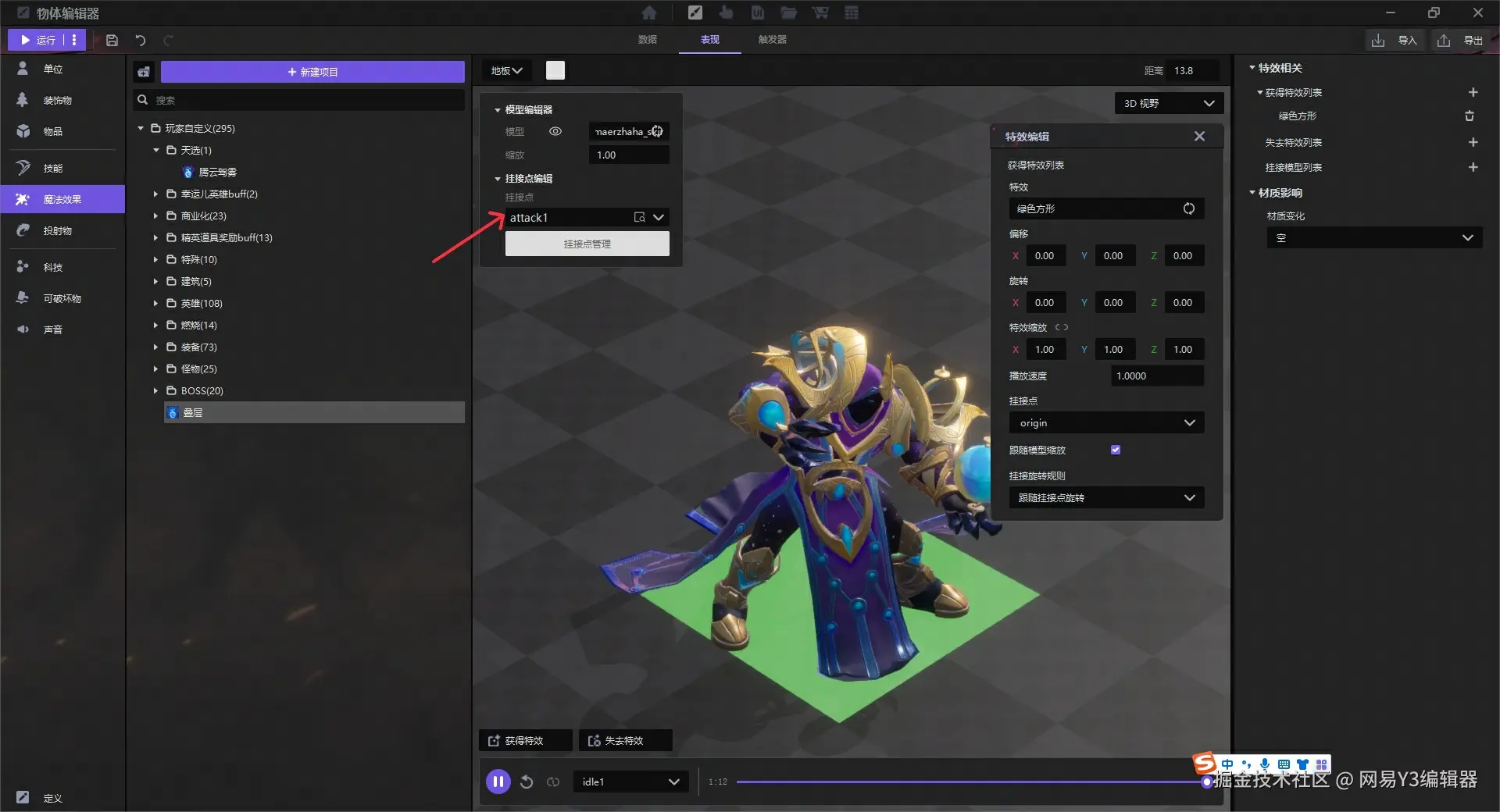This screenshot has width=1500, height=812.
Task: Toggle model visibility eye icon
Action: (x=555, y=131)
